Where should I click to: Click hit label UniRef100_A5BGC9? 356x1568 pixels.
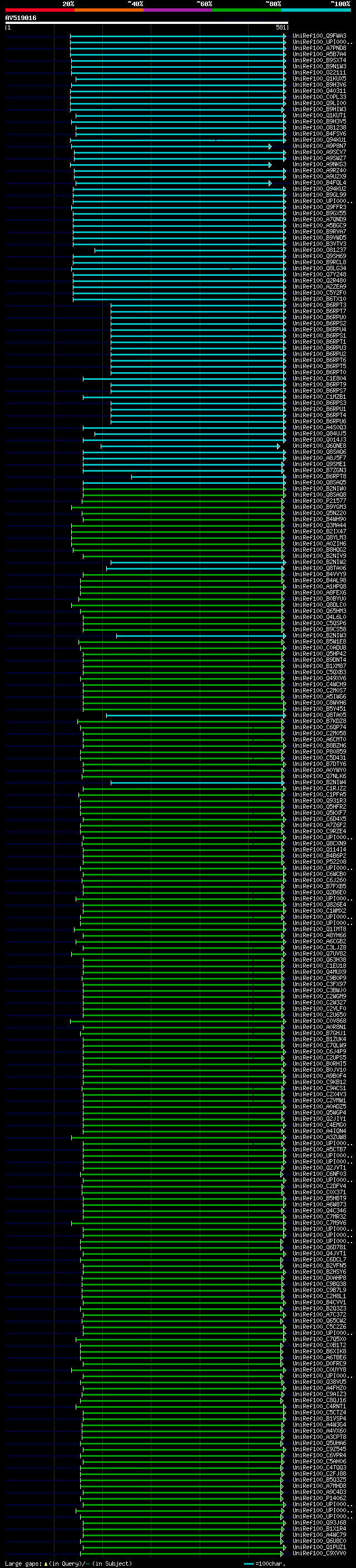point(319,225)
